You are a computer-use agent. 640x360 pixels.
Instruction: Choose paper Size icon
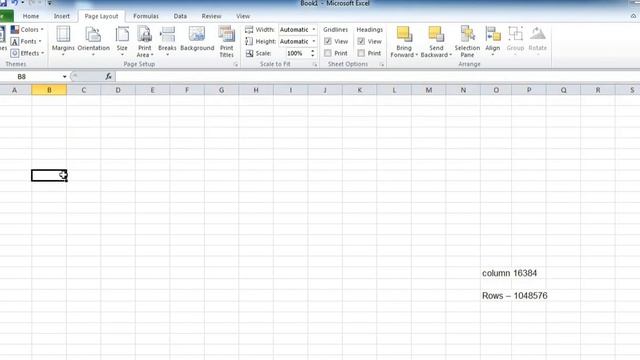[x=122, y=35]
